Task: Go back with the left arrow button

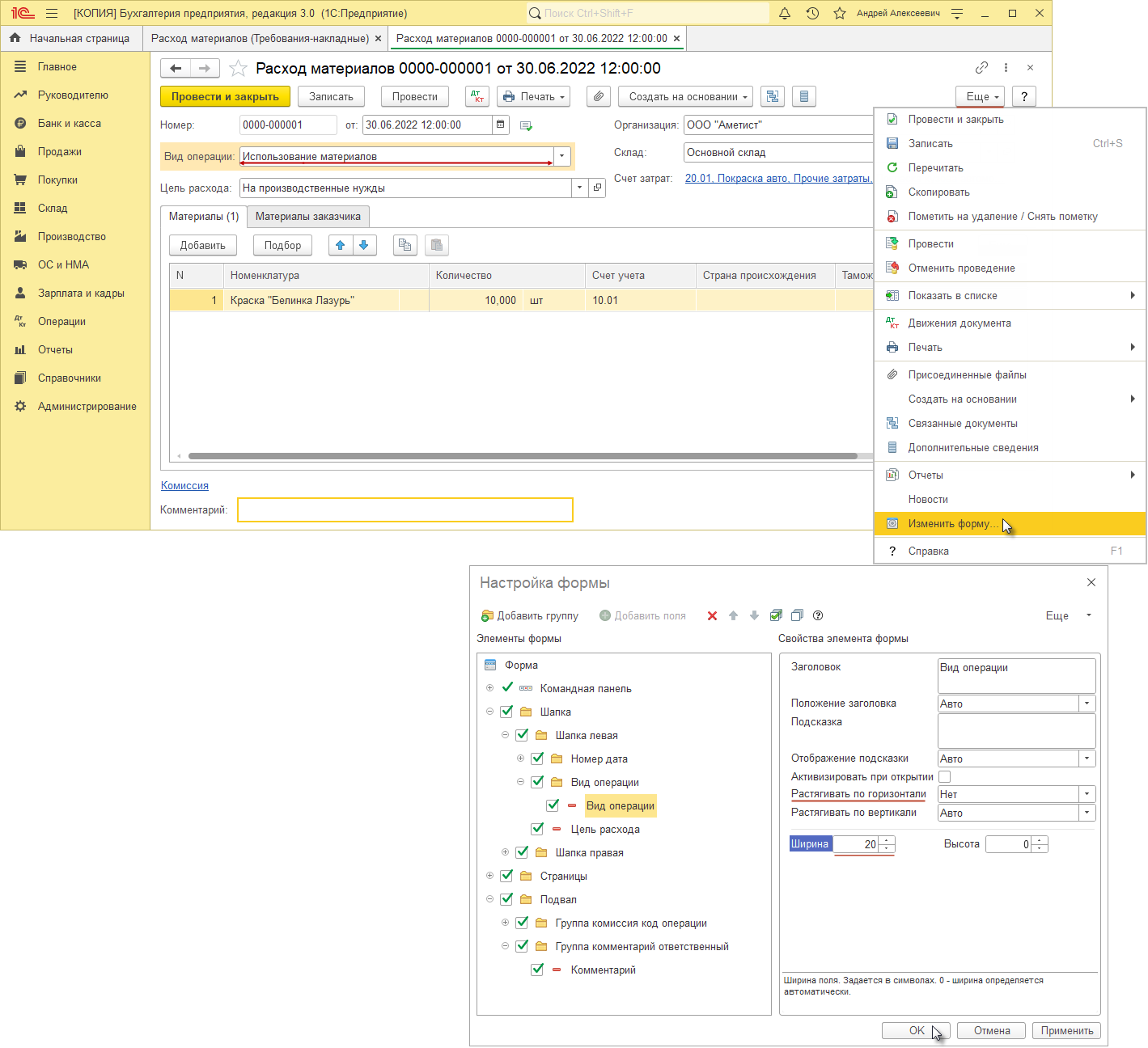Action: coord(176,68)
